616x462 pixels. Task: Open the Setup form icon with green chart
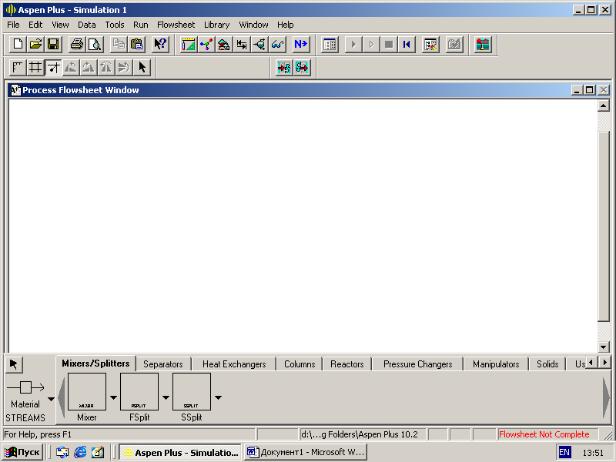(x=189, y=44)
